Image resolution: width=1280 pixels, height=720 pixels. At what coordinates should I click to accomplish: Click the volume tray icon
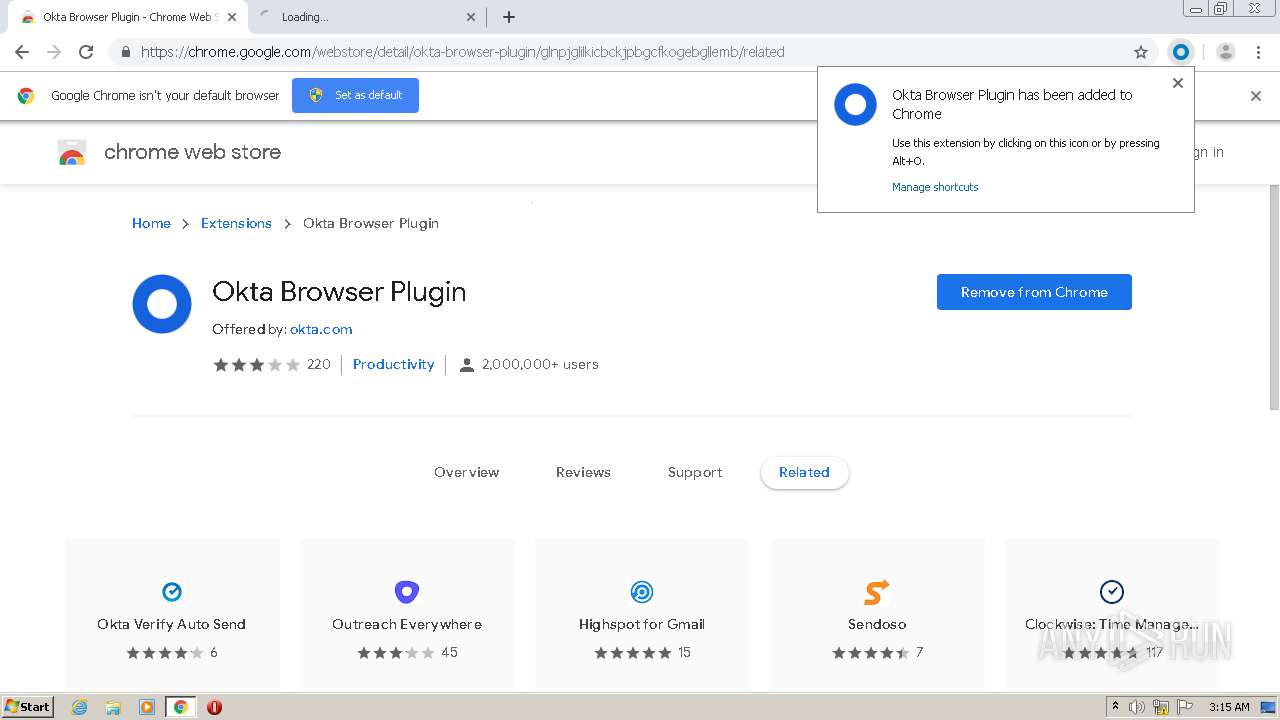(x=1137, y=707)
